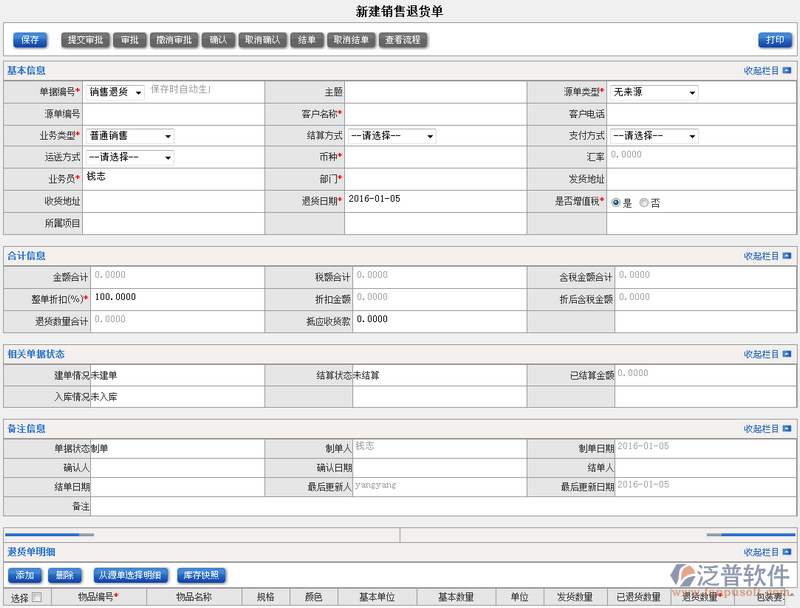Click the 颜色 column header

313,597
